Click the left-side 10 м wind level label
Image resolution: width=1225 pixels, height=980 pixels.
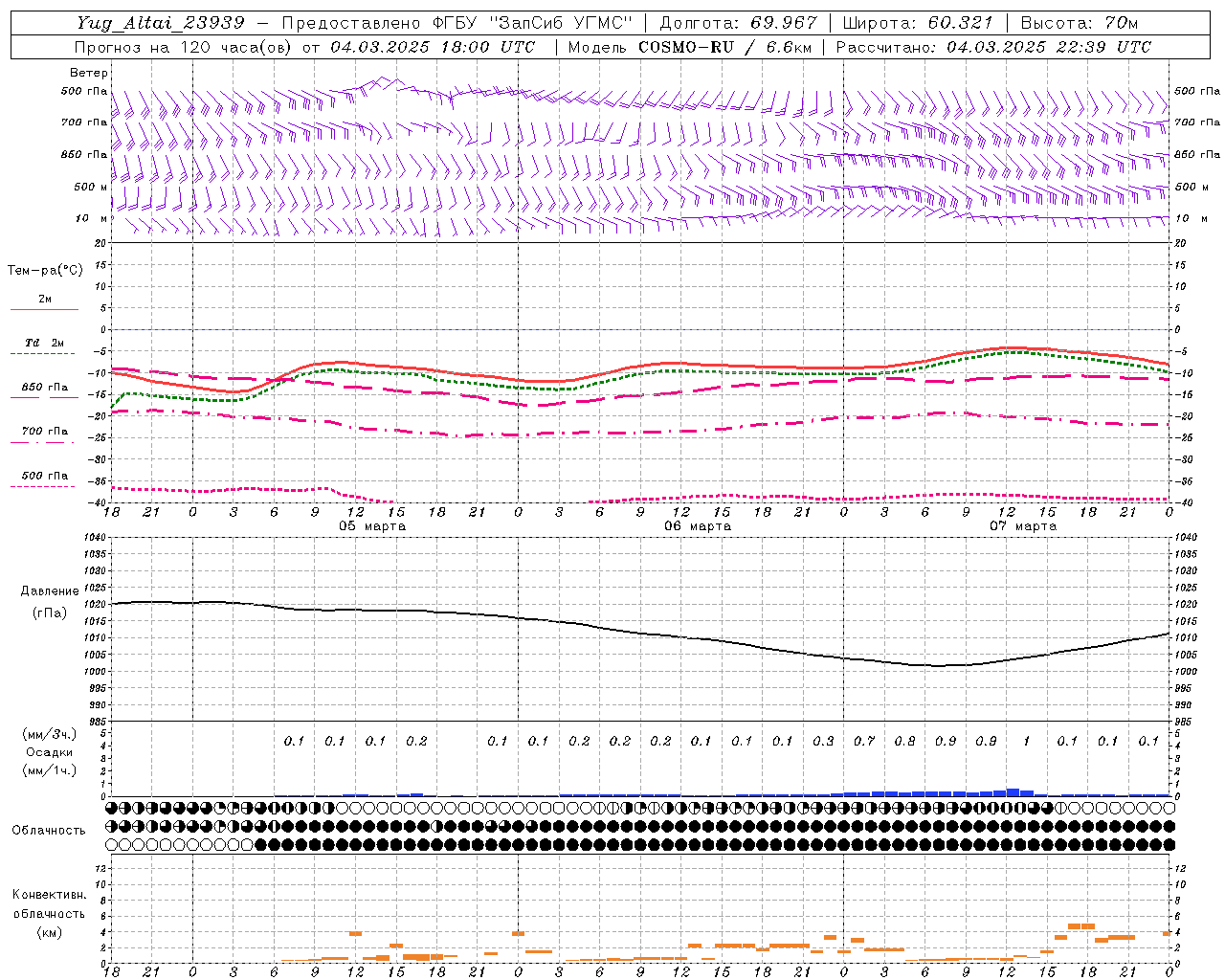[92, 218]
